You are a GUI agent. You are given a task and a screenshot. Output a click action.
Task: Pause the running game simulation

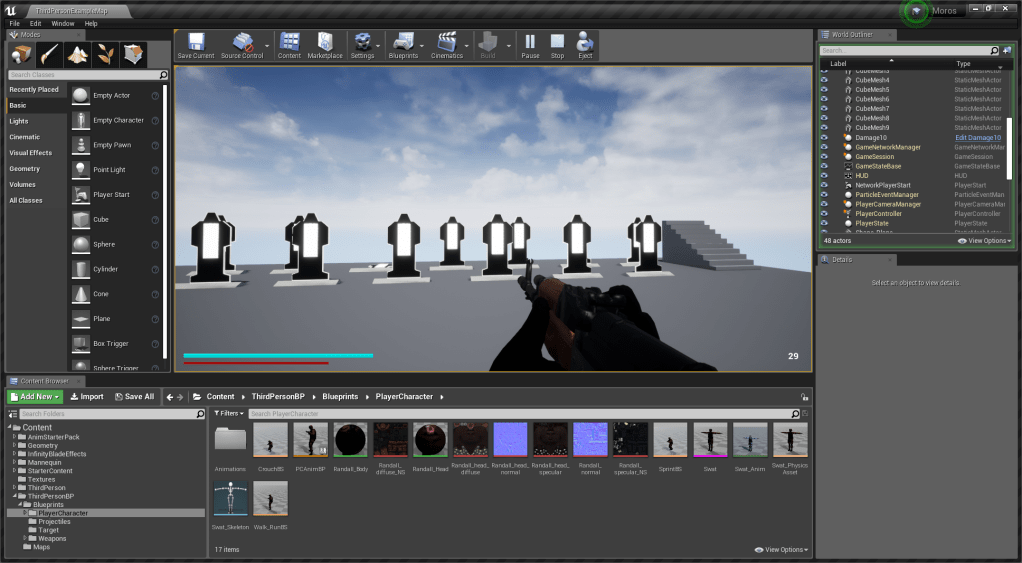pyautogui.click(x=530, y=42)
